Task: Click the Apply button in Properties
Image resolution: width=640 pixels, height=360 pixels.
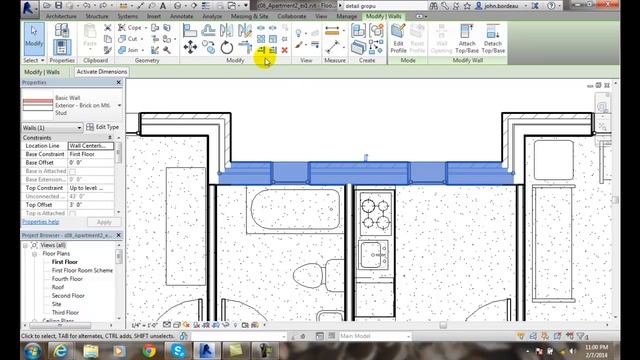Action: coord(104,222)
